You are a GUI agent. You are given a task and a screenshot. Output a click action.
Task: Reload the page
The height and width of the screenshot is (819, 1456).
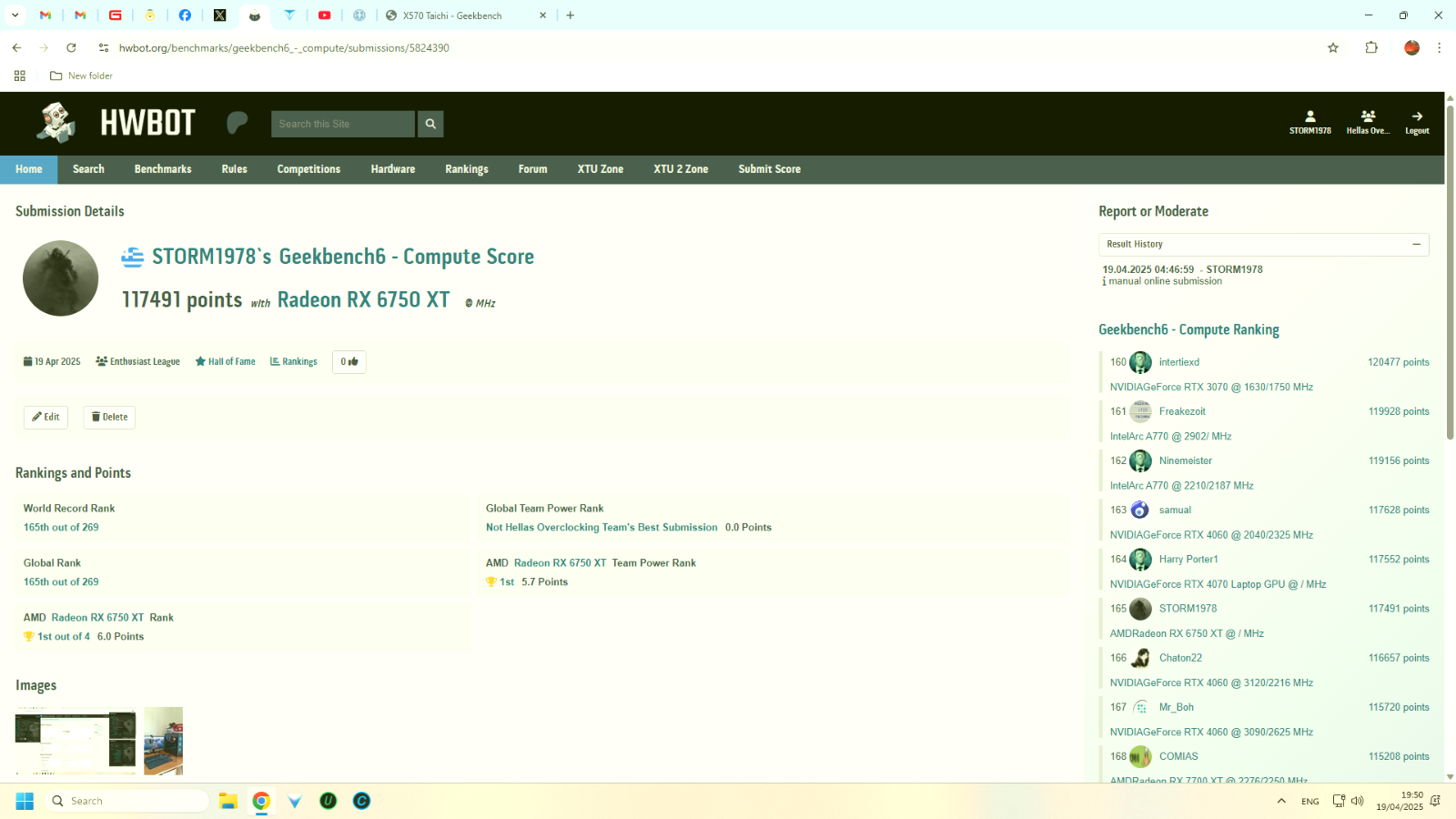click(71, 48)
